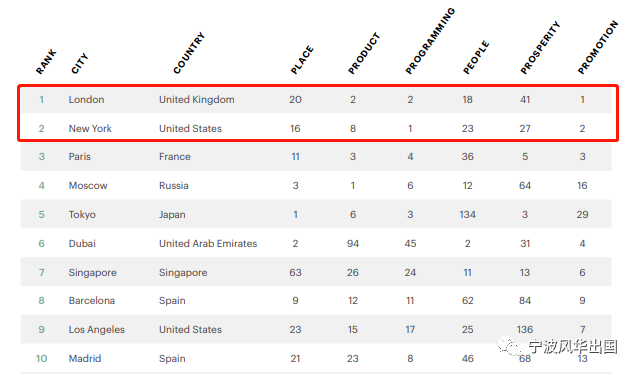Select the London city cell

86,100
